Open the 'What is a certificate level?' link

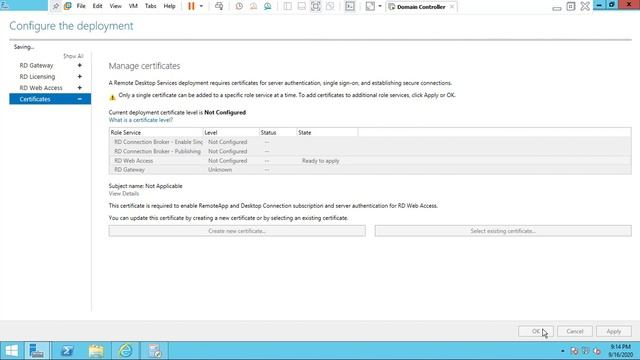140,120
